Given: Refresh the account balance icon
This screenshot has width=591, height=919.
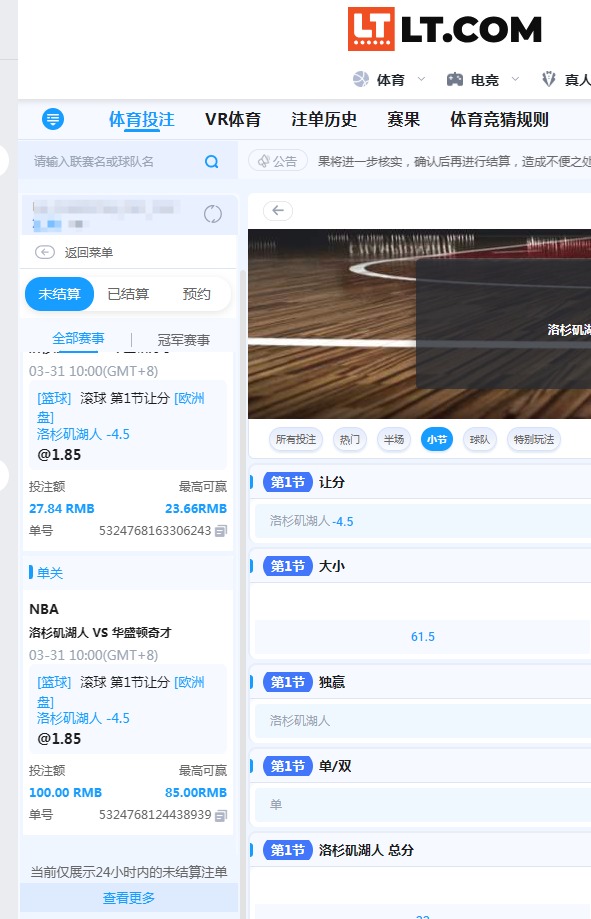Looking at the screenshot, I should [213, 214].
